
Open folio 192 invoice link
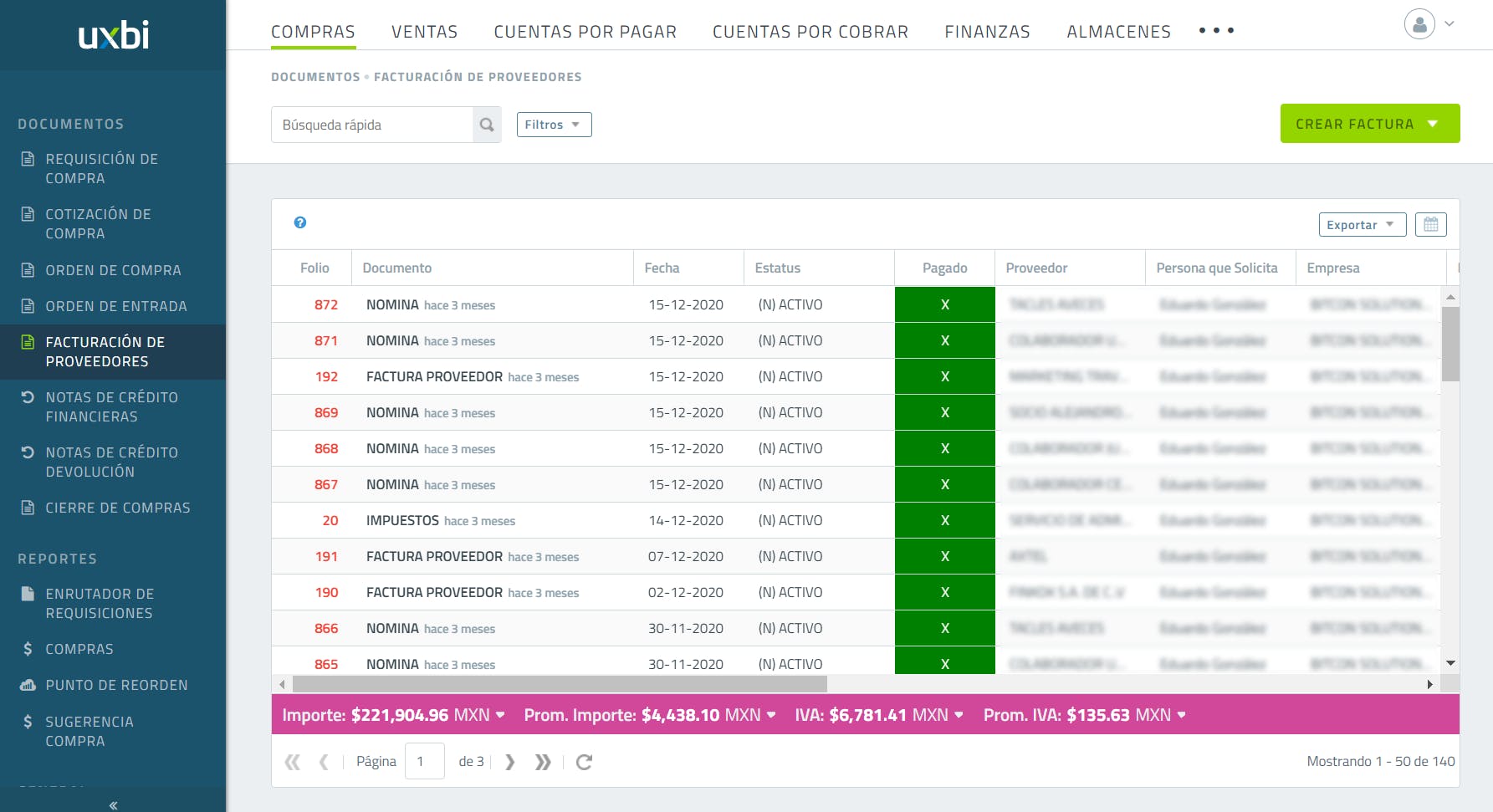coord(326,376)
